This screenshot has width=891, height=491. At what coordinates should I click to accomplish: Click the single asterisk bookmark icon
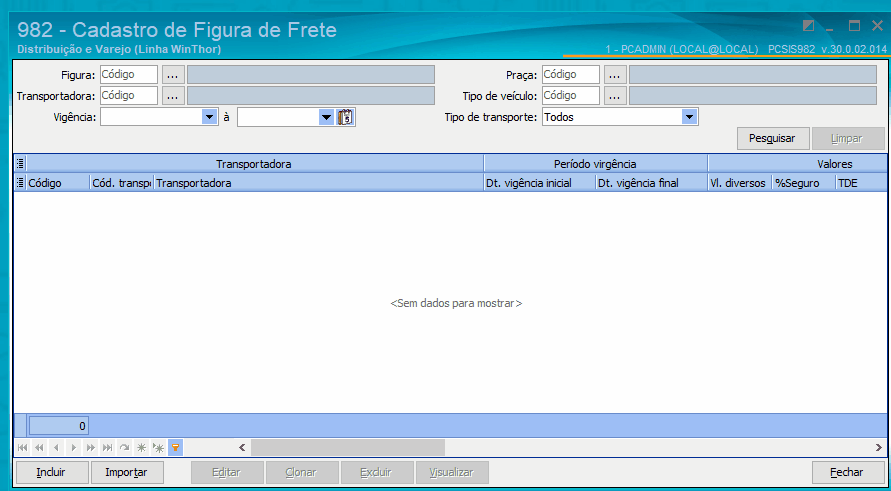pyautogui.click(x=141, y=448)
